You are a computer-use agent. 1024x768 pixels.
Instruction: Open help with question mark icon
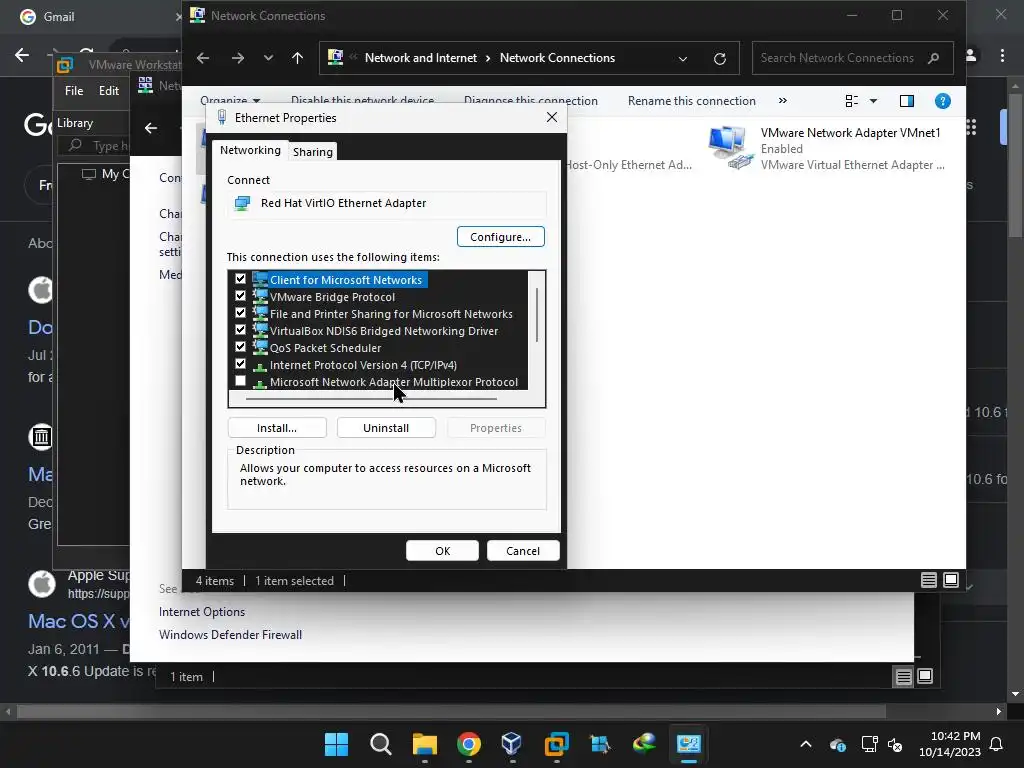click(942, 101)
